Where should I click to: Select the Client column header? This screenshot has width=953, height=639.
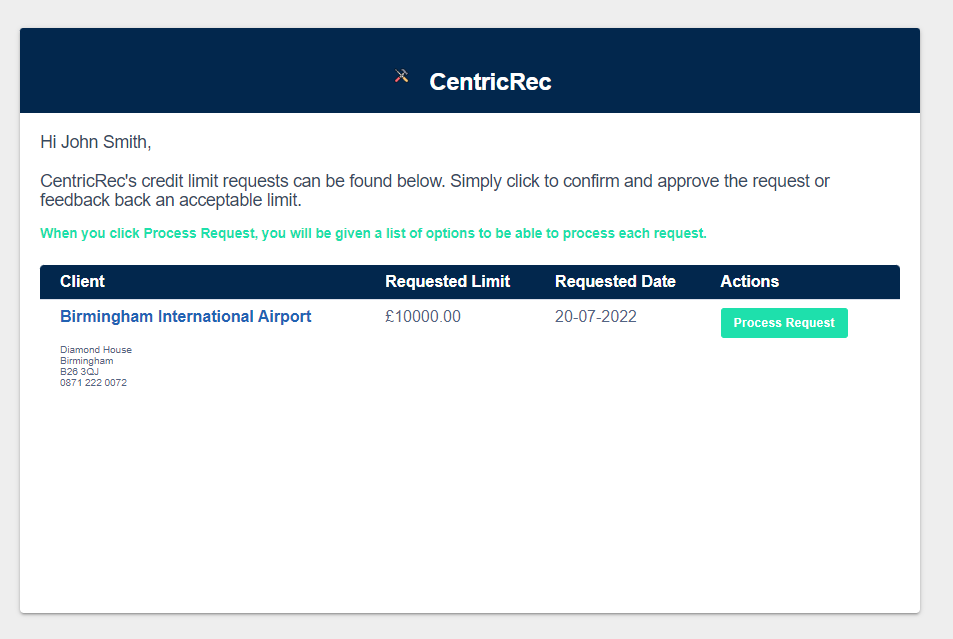coord(82,282)
